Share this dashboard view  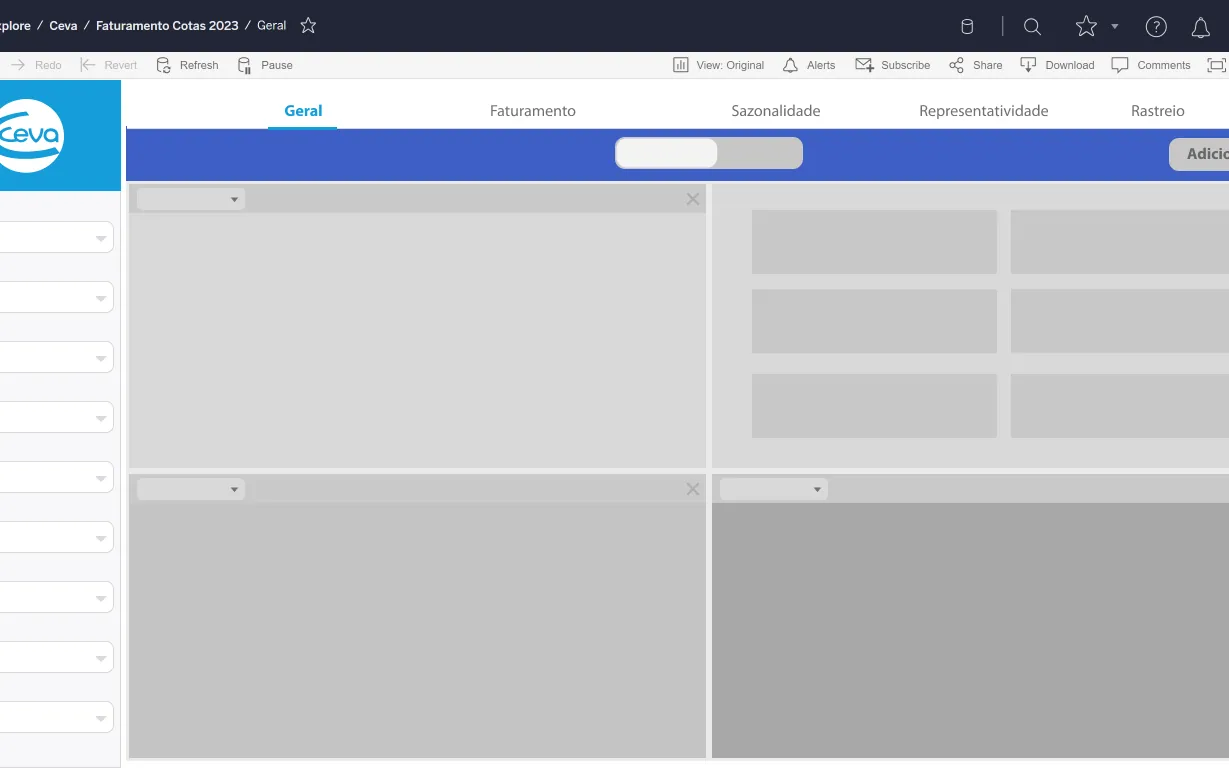pyautogui.click(x=976, y=65)
